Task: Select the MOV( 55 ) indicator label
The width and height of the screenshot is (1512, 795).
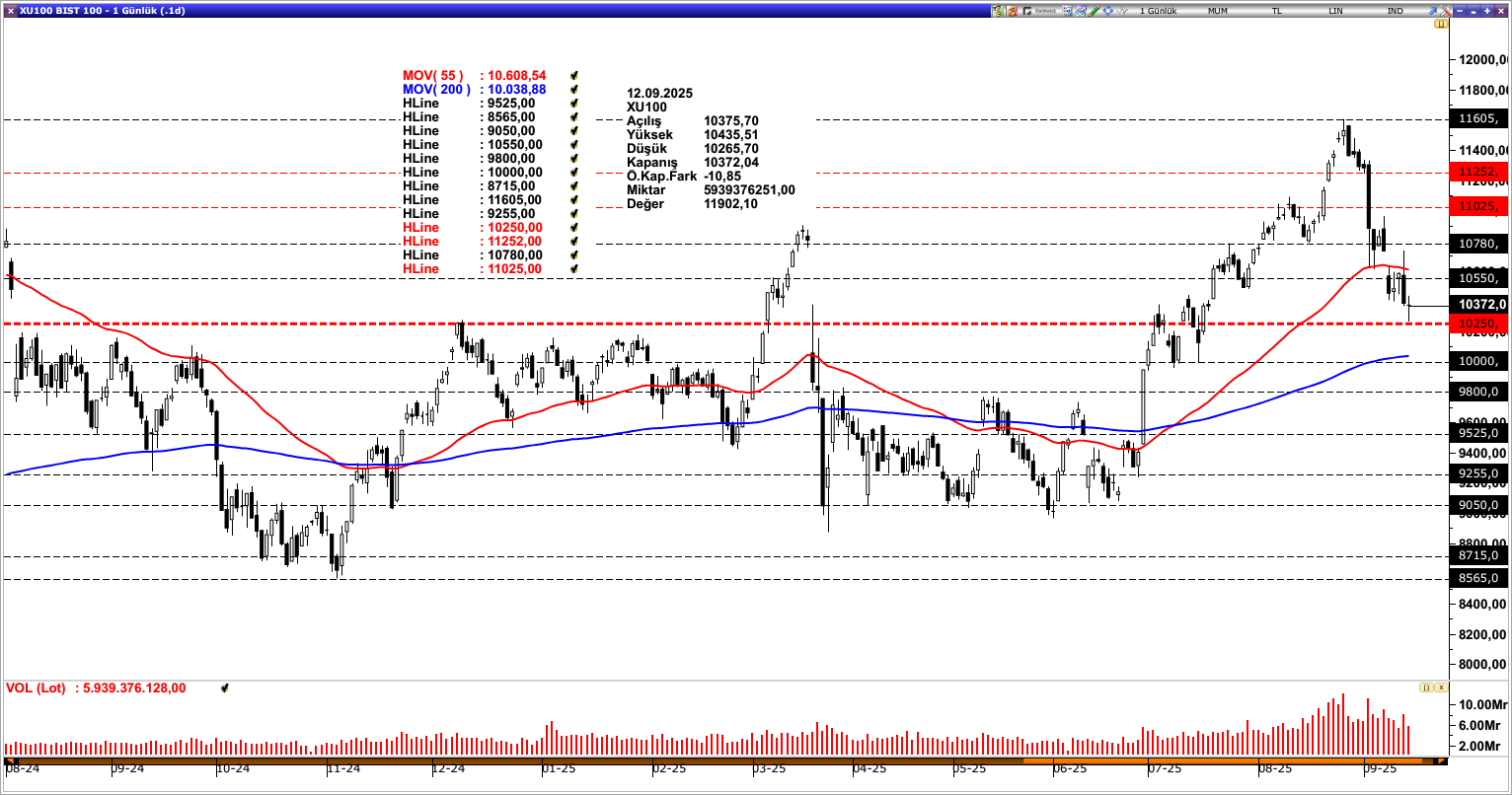Action: [432, 76]
